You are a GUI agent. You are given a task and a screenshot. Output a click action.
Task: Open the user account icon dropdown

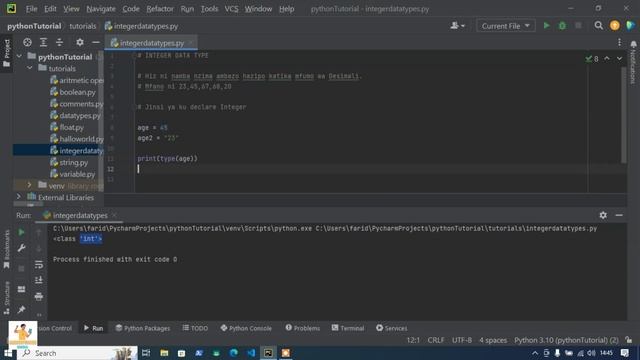click(x=457, y=26)
